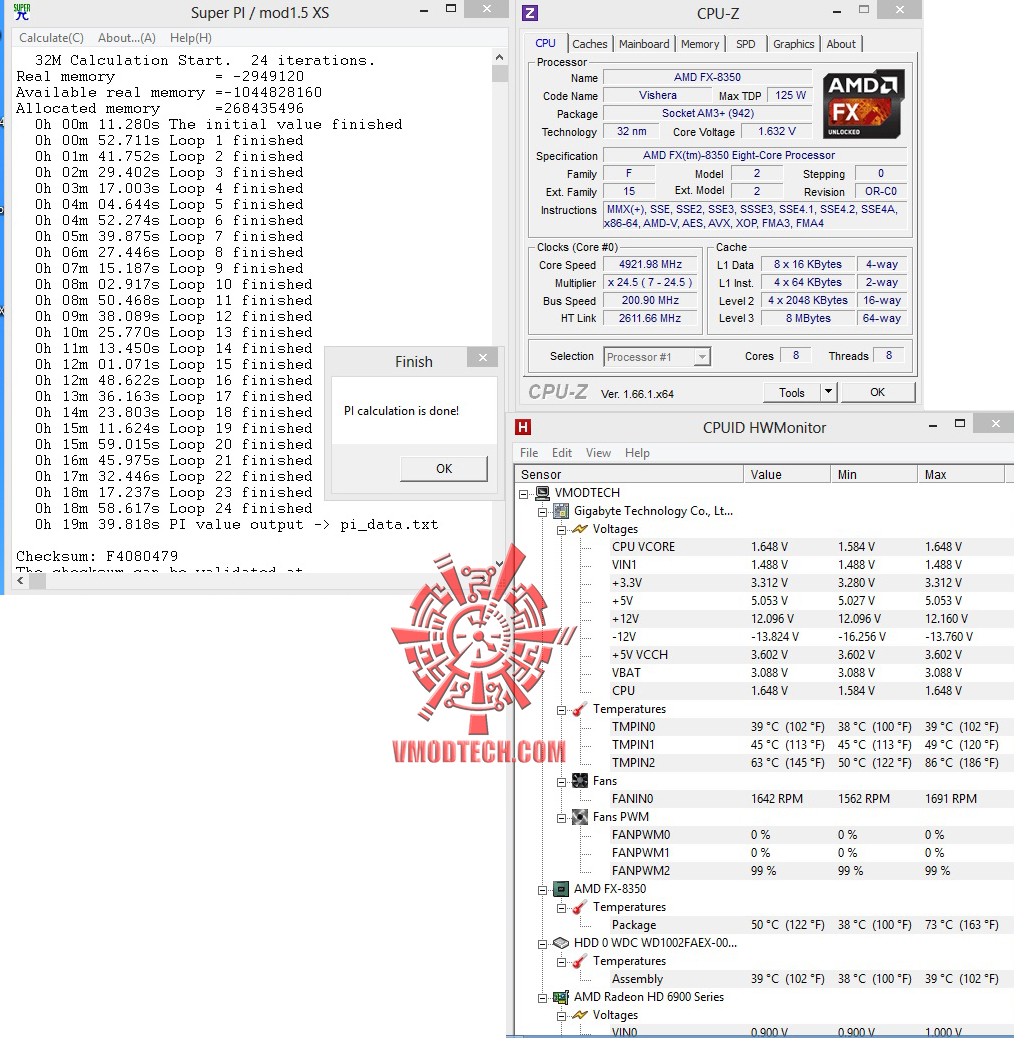
Task: Click the Voltages icon under AMD Radeon
Action: point(580,1015)
